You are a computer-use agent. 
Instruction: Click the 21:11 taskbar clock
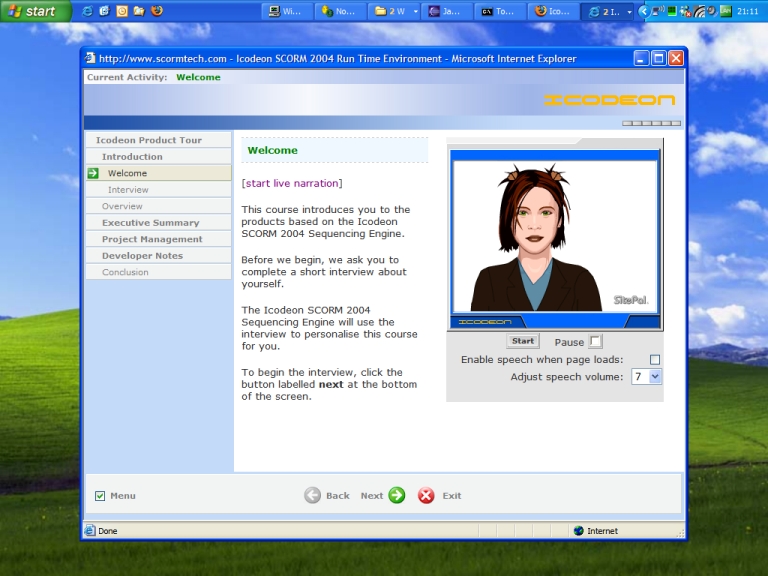748,11
